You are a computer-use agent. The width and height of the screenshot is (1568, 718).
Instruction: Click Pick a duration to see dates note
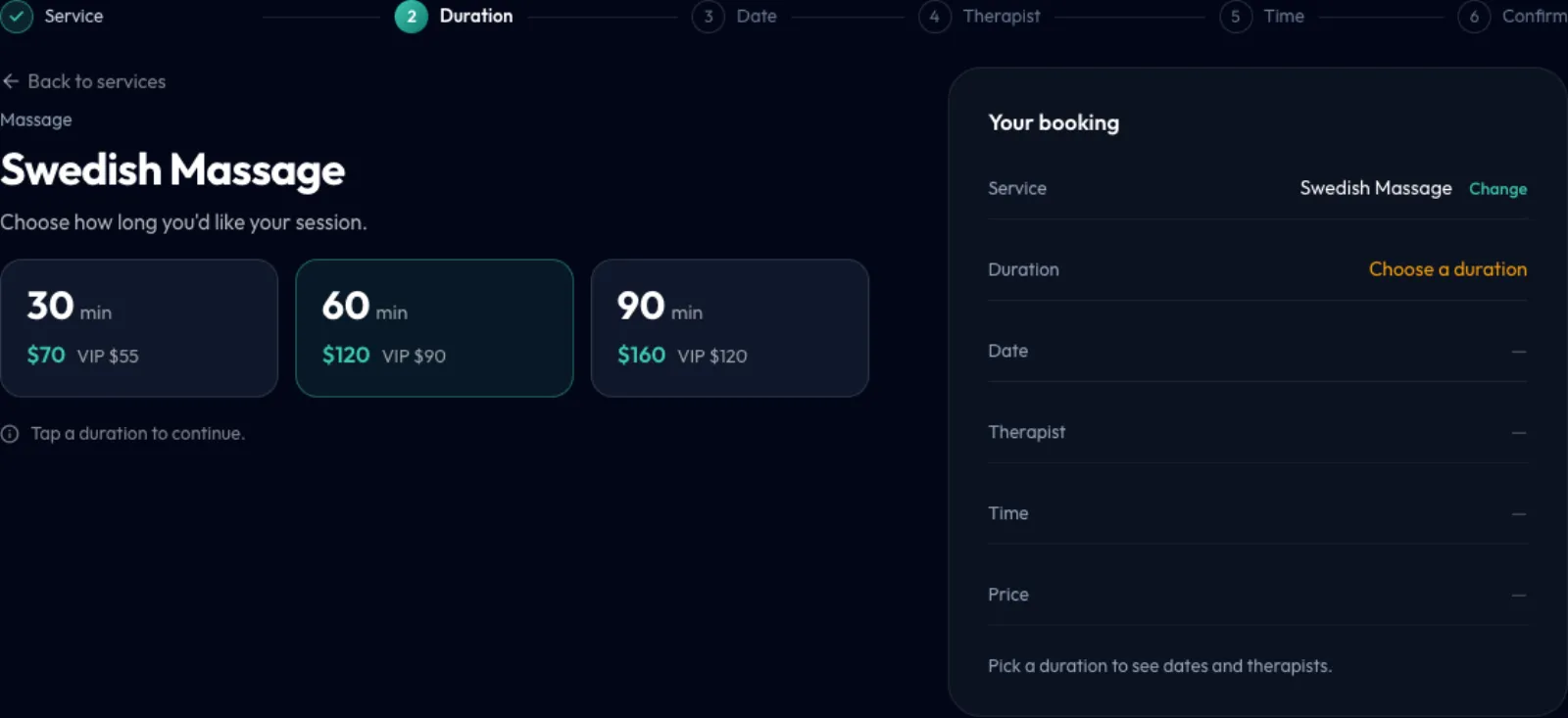(1159, 666)
